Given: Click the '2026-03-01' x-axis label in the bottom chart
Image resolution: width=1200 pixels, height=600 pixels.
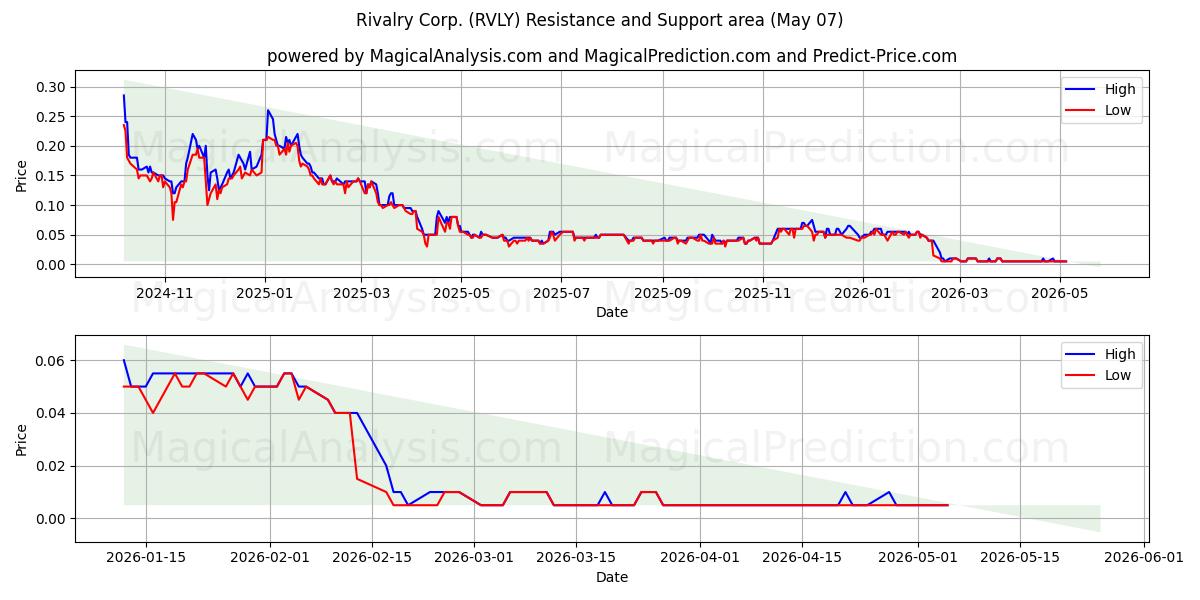Looking at the screenshot, I should [x=475, y=558].
